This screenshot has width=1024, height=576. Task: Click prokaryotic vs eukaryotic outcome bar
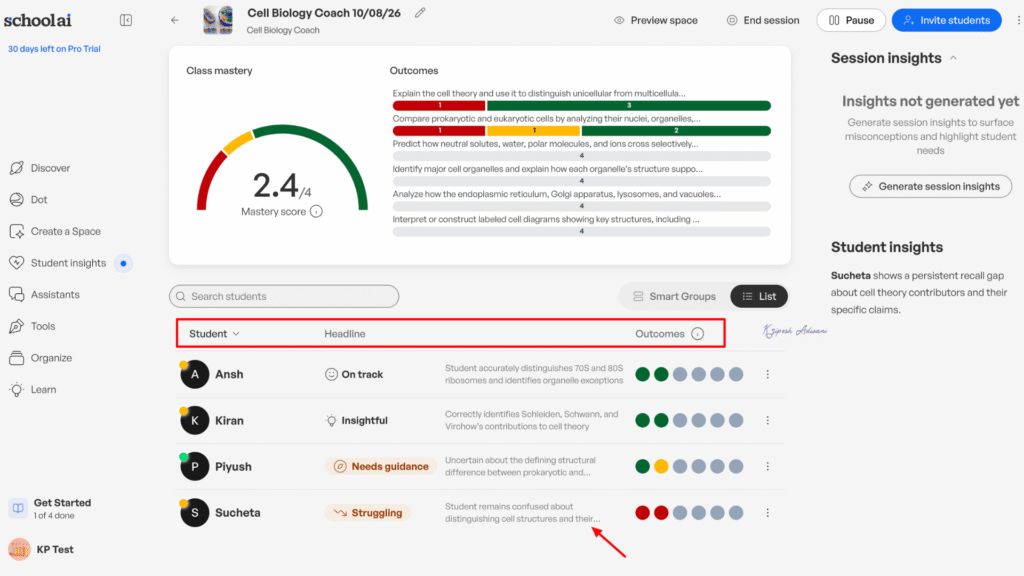tap(581, 131)
